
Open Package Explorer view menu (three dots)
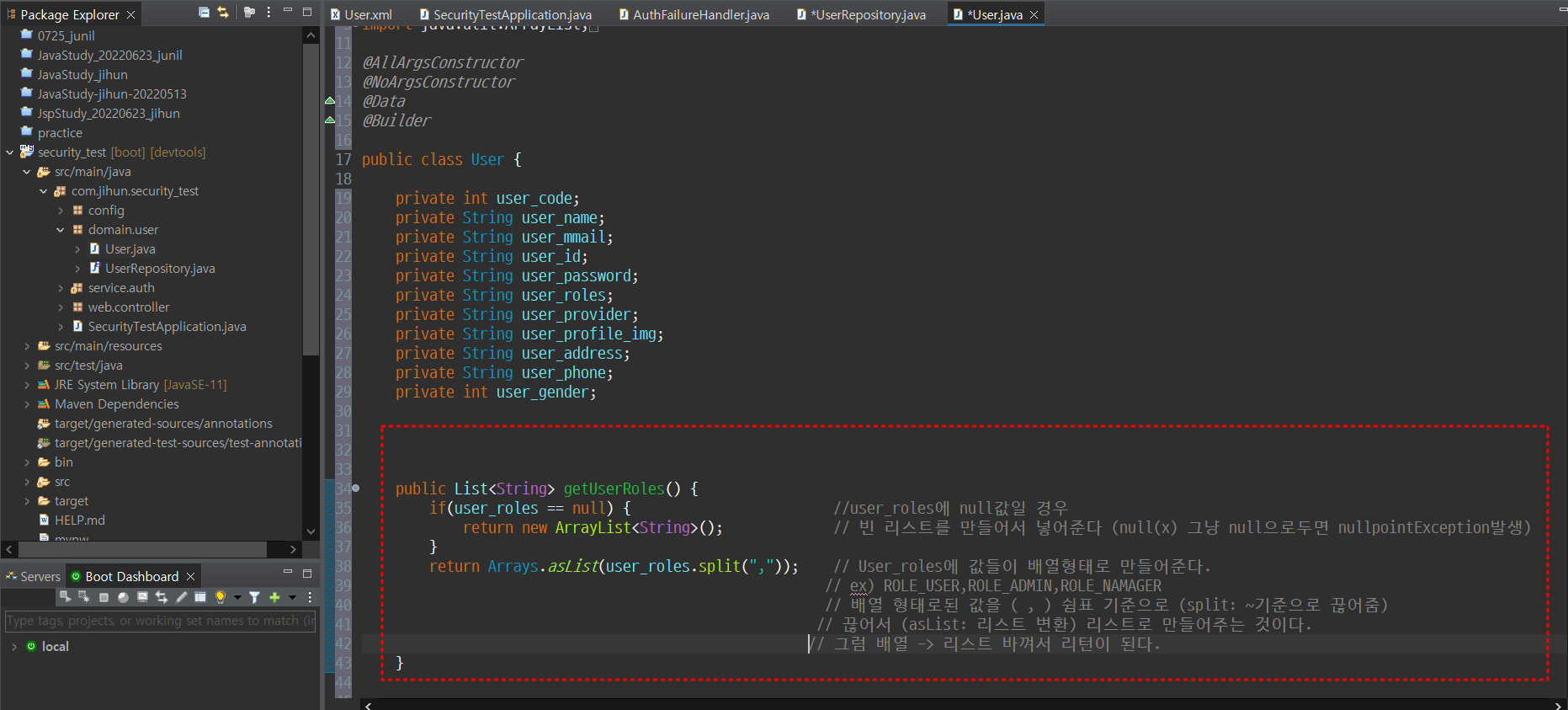click(268, 12)
